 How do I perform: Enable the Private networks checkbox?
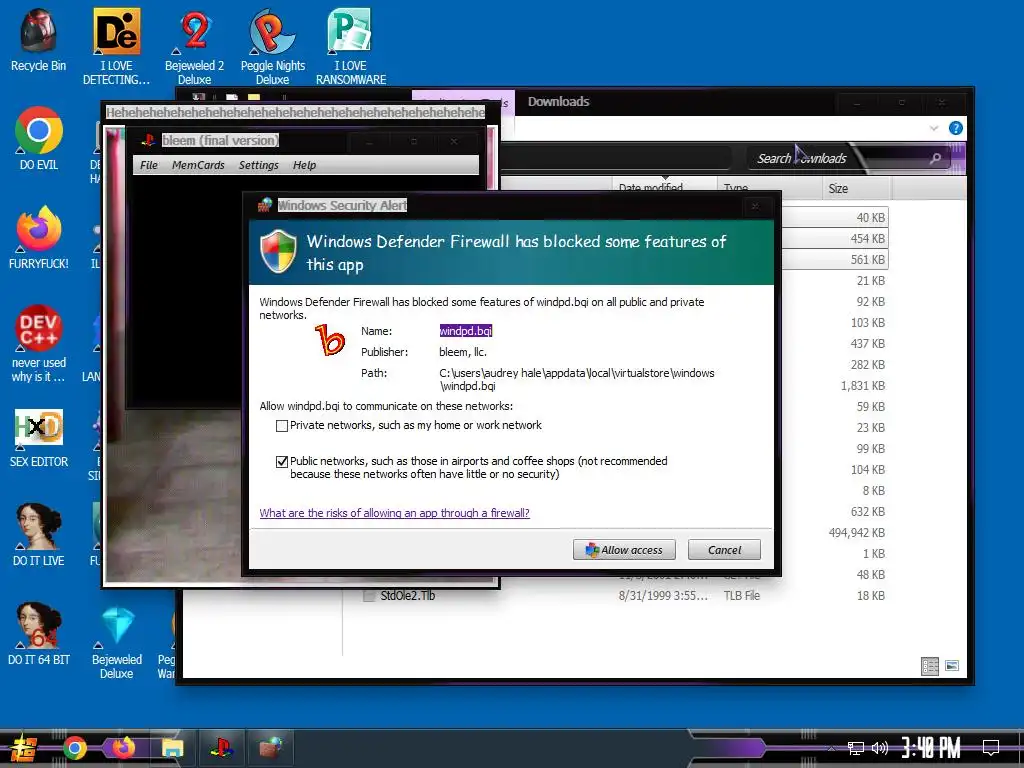tap(281, 426)
